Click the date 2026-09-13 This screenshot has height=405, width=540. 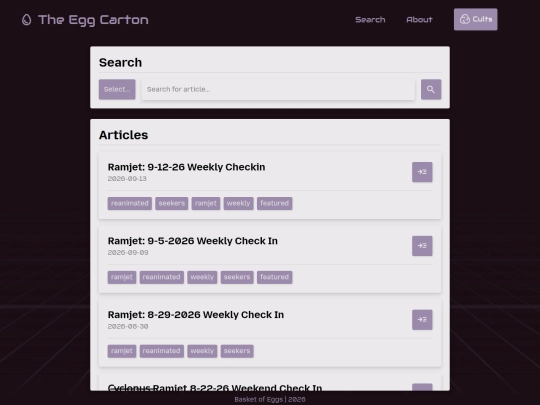pyautogui.click(x=127, y=179)
